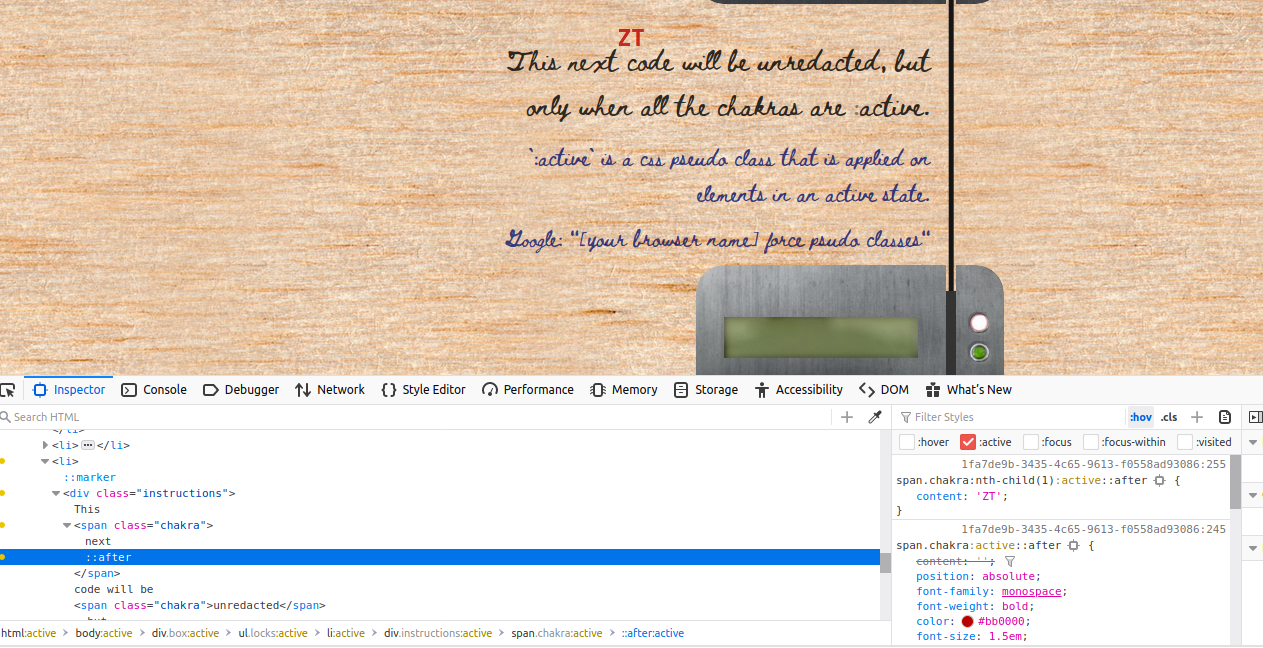
Task: Collapse the div class="instructions" node
Action: [x=56, y=493]
